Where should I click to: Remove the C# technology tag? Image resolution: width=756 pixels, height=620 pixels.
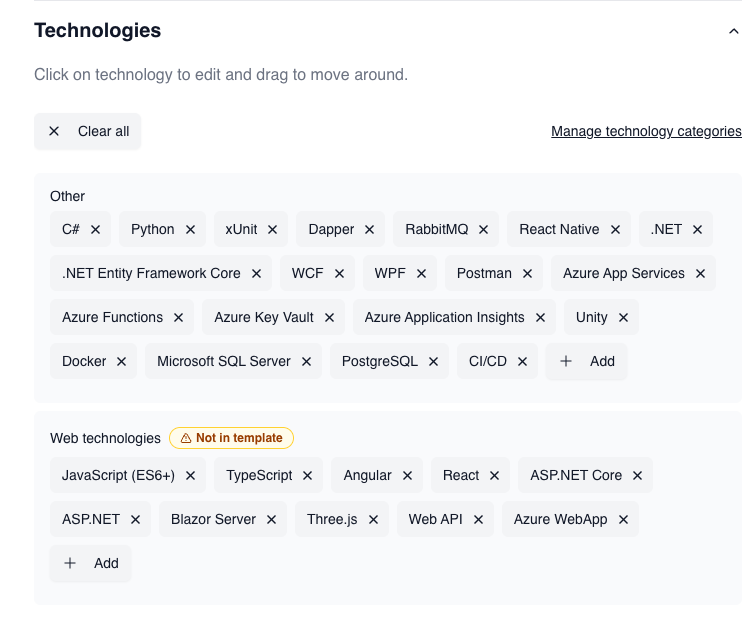click(95, 229)
